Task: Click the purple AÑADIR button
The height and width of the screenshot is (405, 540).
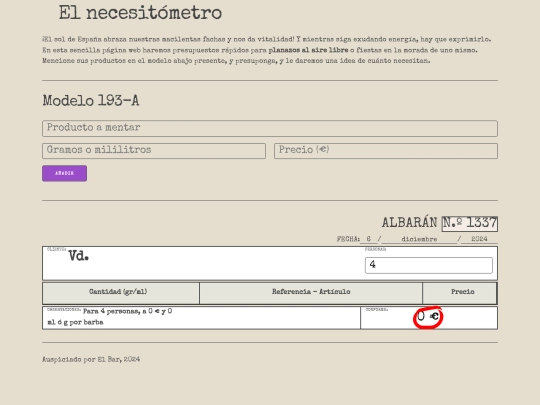Action: (64, 173)
